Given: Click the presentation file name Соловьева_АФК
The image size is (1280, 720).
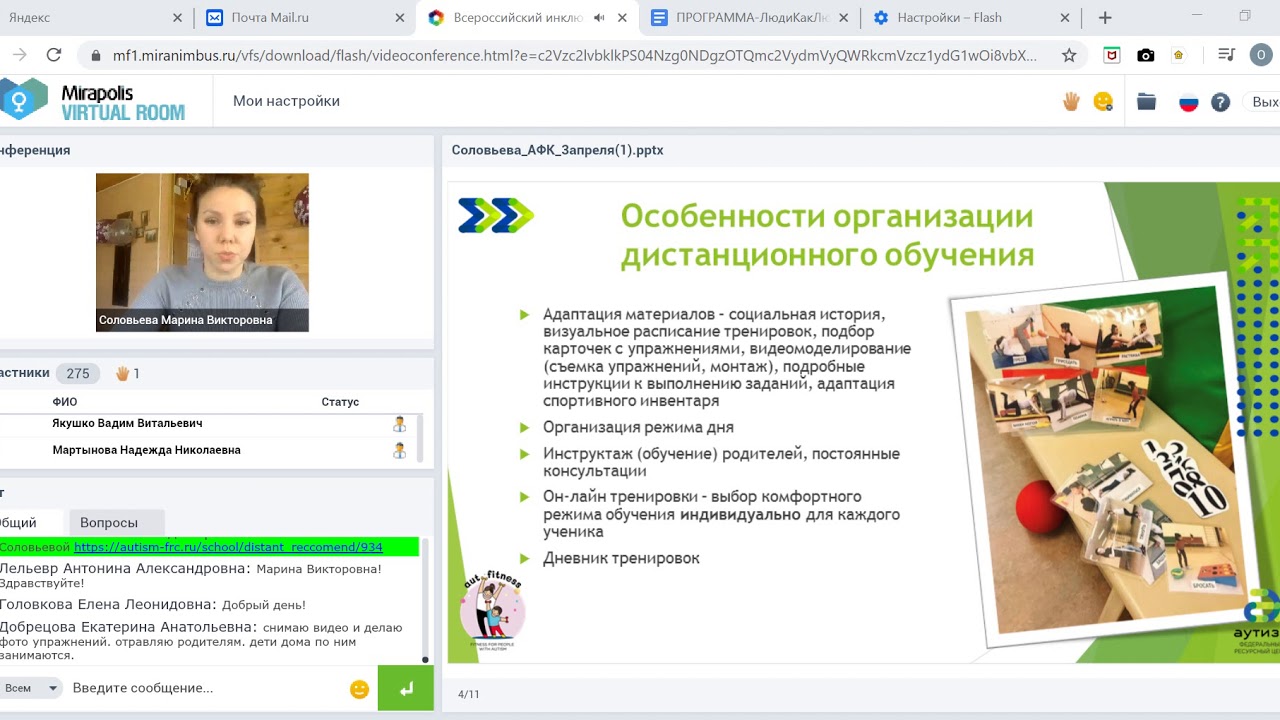Looking at the screenshot, I should (557, 150).
